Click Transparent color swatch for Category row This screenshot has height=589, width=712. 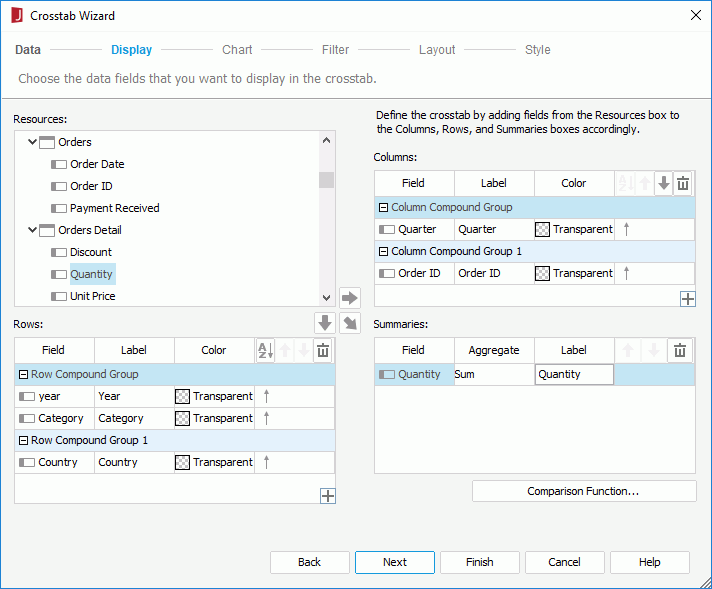click(182, 418)
